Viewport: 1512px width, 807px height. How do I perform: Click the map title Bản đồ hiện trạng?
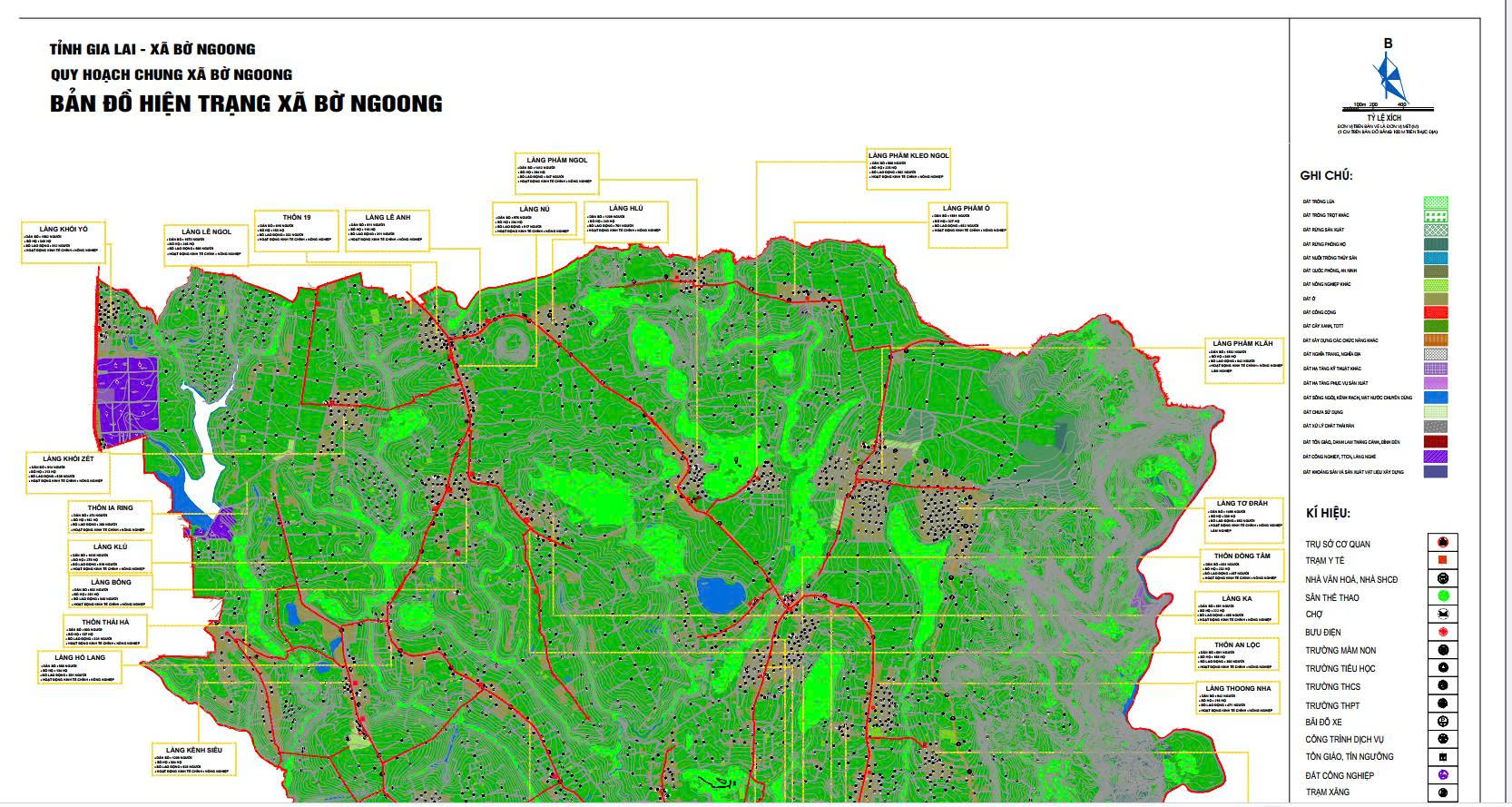246,103
